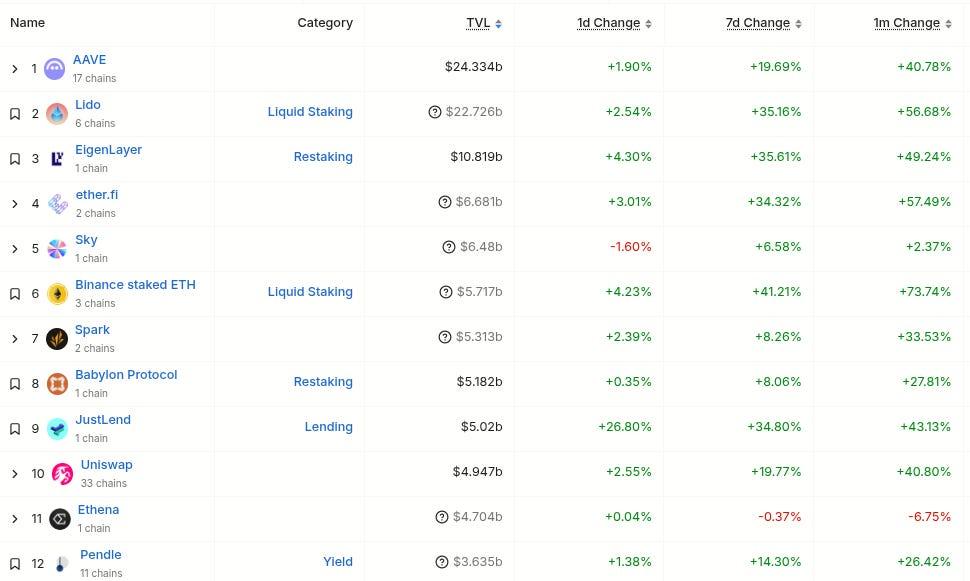Click the Babylon Protocol logo icon
Screen dimensions: 970x581
[x=57, y=383]
